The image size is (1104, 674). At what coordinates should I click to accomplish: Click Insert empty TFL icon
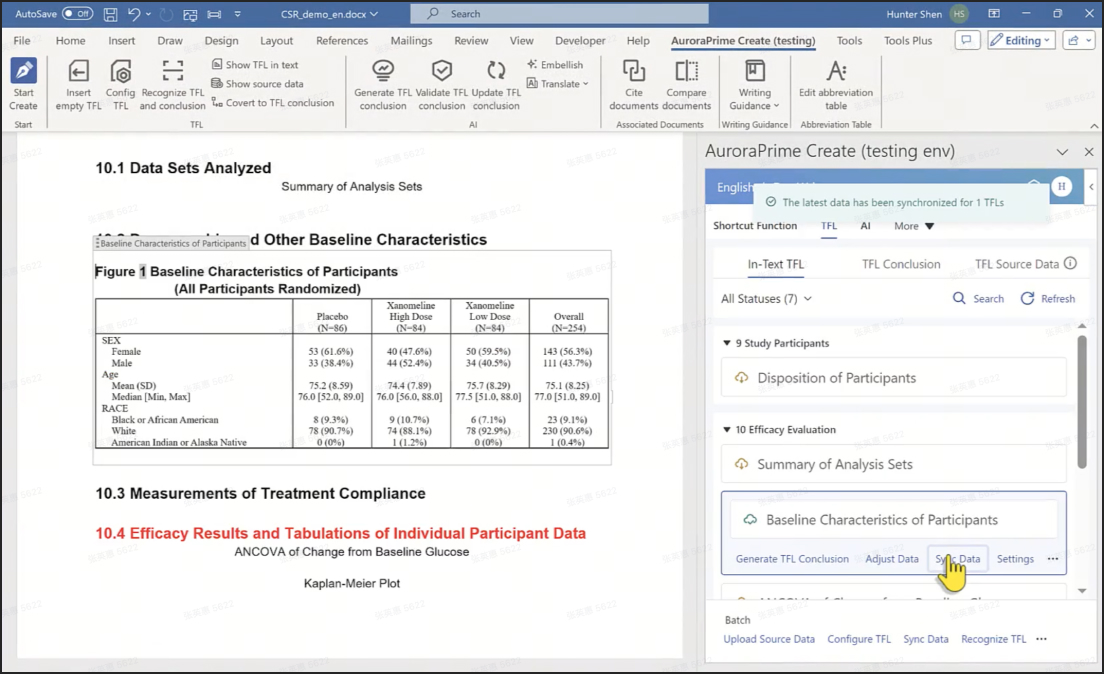(78, 71)
